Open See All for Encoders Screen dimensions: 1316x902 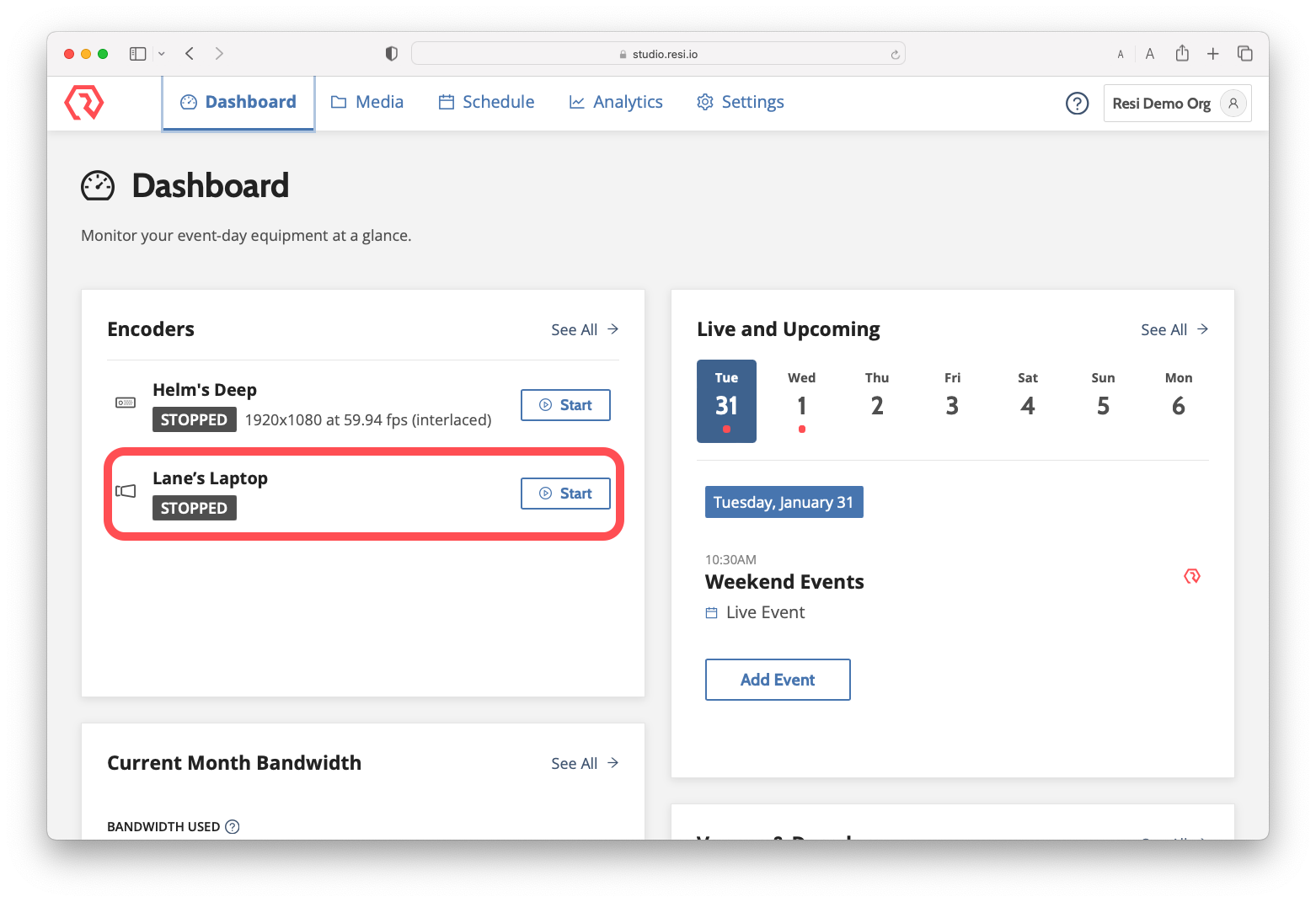click(x=585, y=330)
